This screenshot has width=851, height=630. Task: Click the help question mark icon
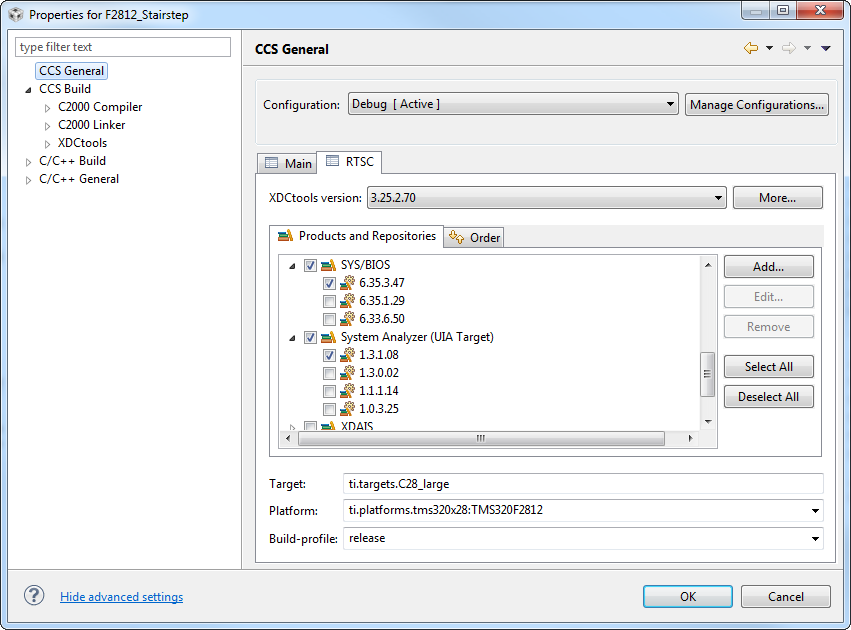(x=34, y=595)
